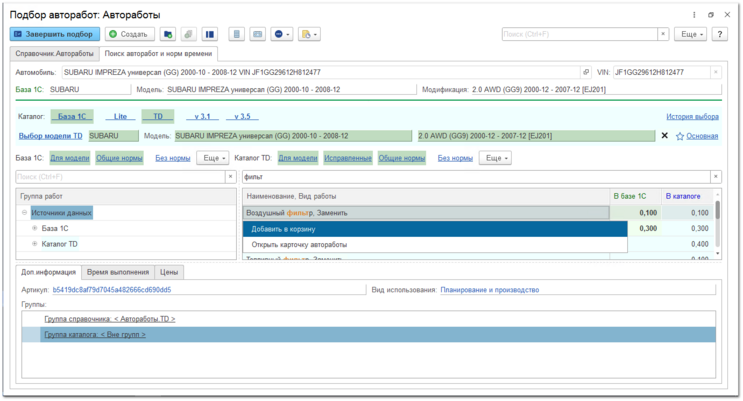Toggle the TD catalog button

[158, 116]
